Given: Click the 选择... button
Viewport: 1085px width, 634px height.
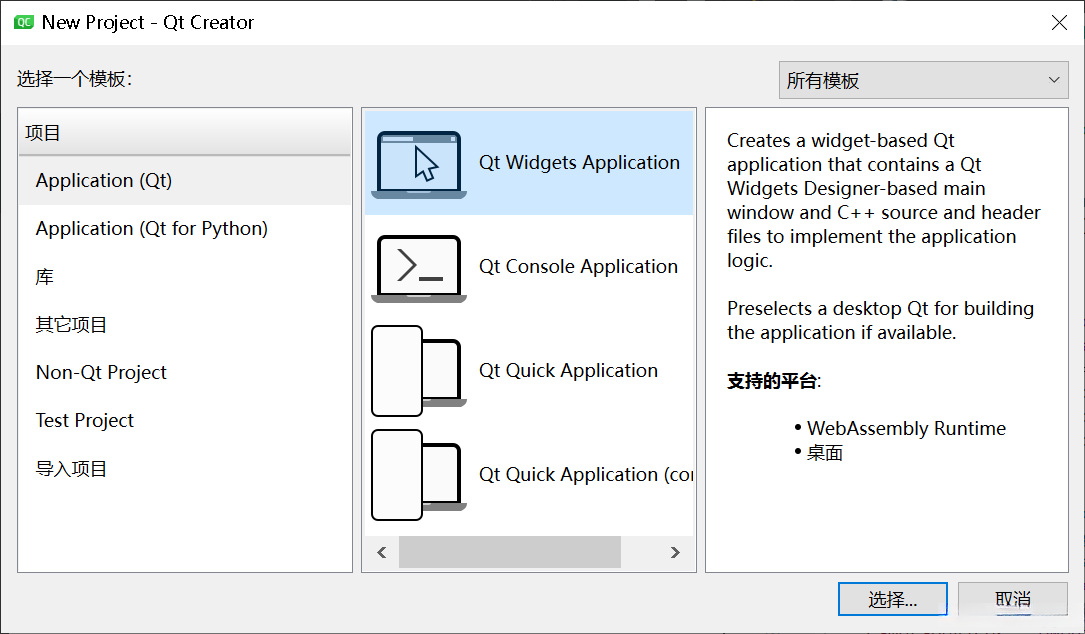Looking at the screenshot, I should 893,599.
